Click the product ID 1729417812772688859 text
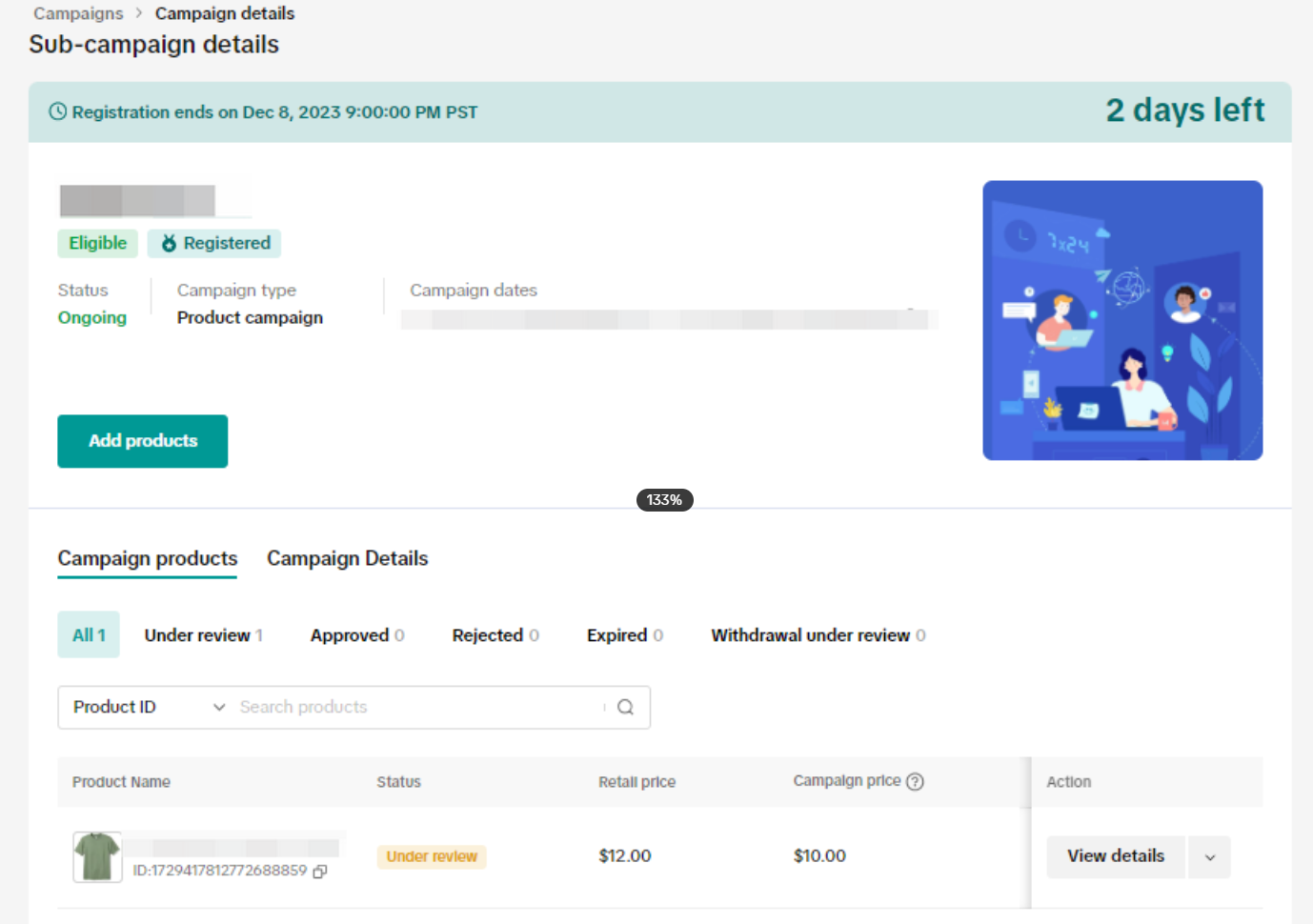Viewport: 1313px width, 924px height. pyautogui.click(x=220, y=871)
